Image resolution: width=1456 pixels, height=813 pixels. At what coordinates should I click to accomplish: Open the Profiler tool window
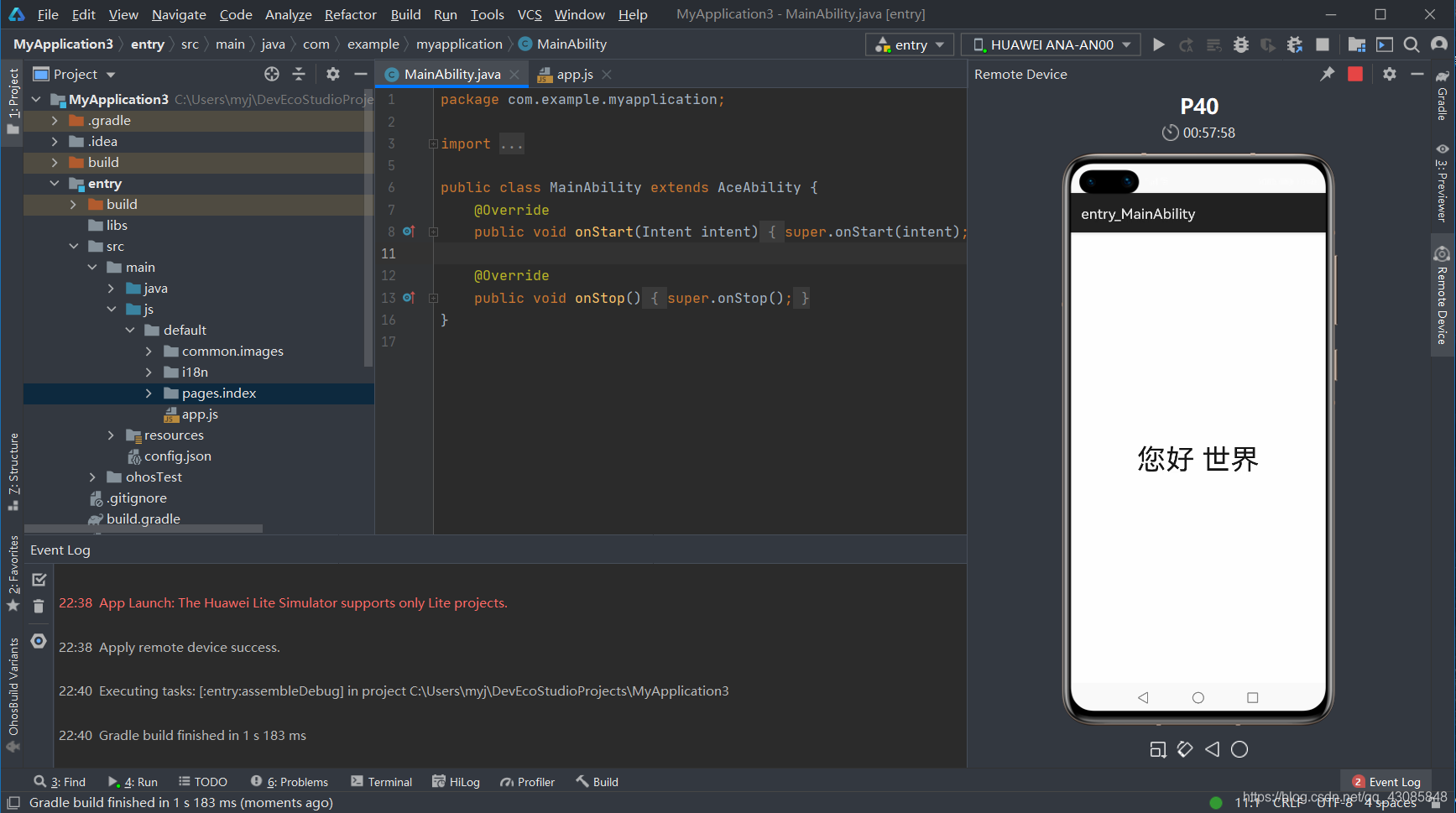click(x=528, y=782)
